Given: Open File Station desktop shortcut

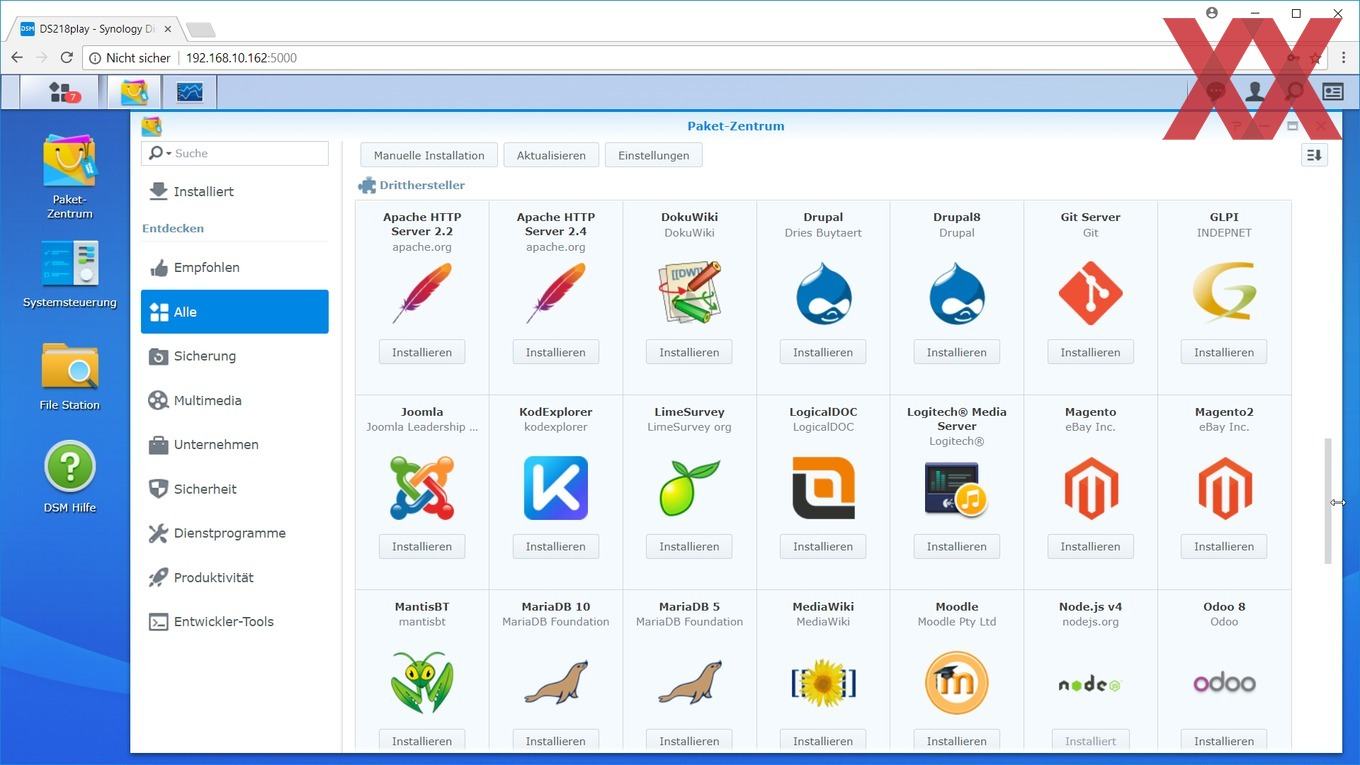Looking at the screenshot, I should click(70, 377).
